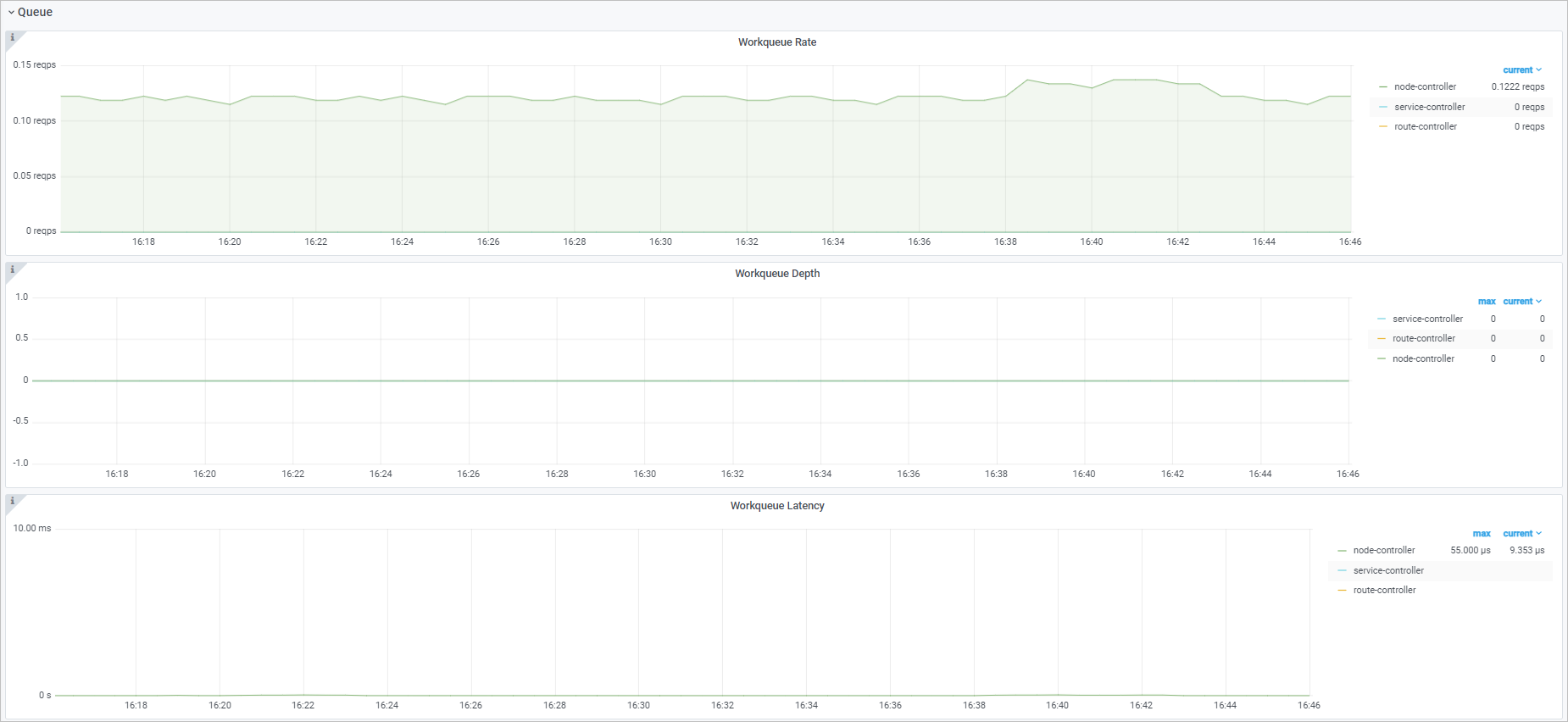The height and width of the screenshot is (722, 1568).
Task: Sort Workqueue Latency legend by max
Action: click(1482, 534)
